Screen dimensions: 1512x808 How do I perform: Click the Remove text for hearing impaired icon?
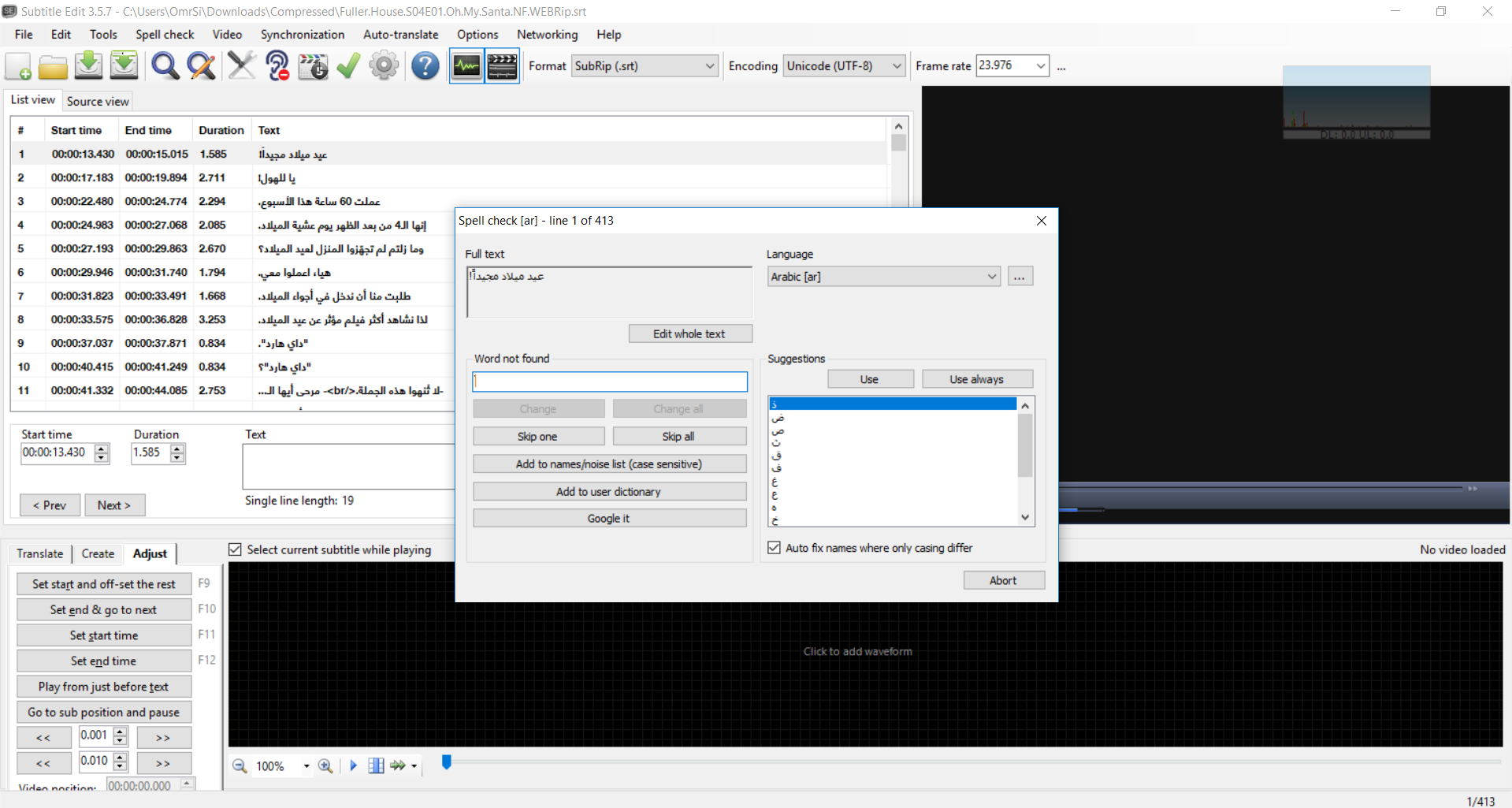(x=277, y=66)
